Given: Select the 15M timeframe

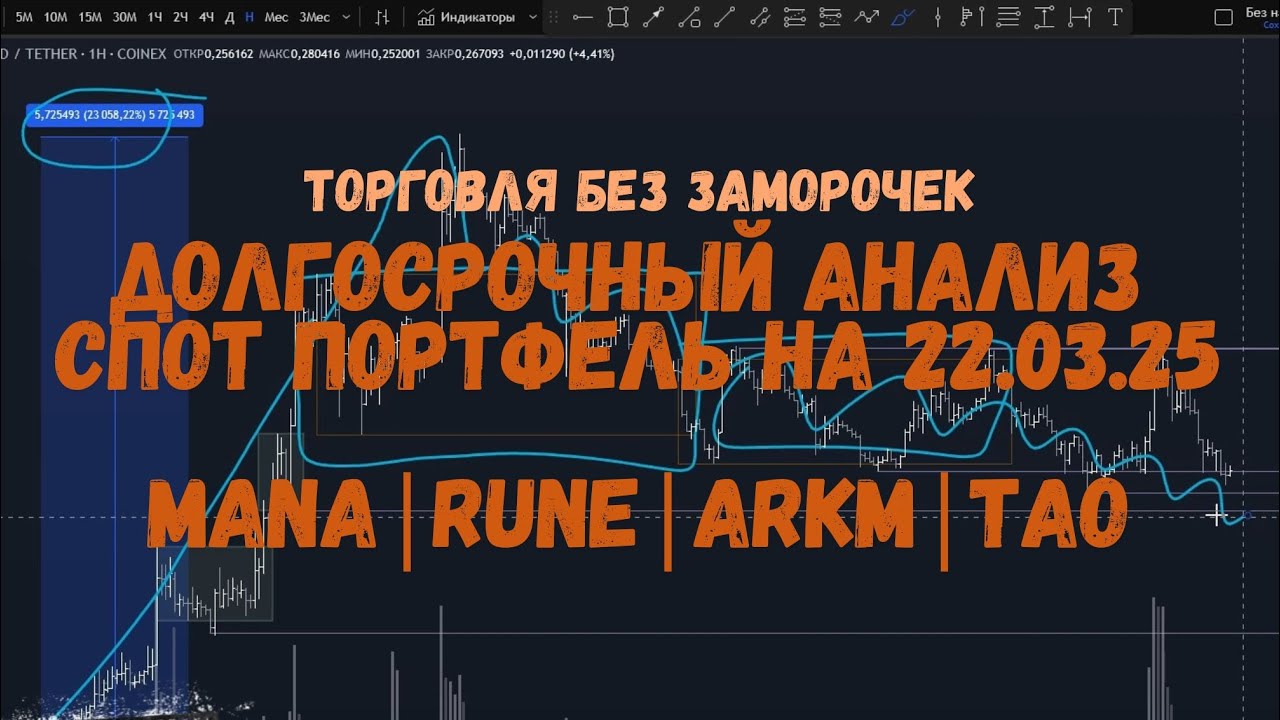Looking at the screenshot, I should [90, 17].
